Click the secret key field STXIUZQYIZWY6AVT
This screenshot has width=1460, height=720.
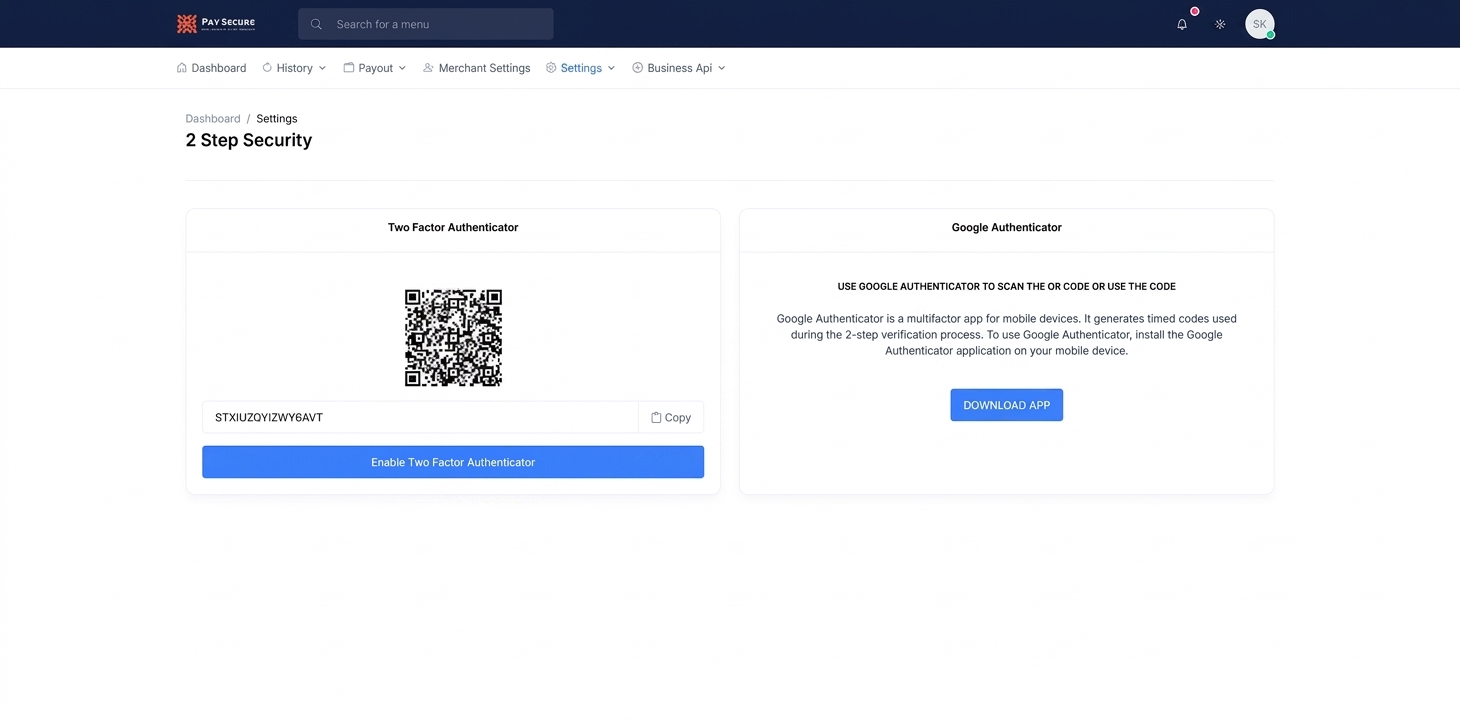point(420,418)
